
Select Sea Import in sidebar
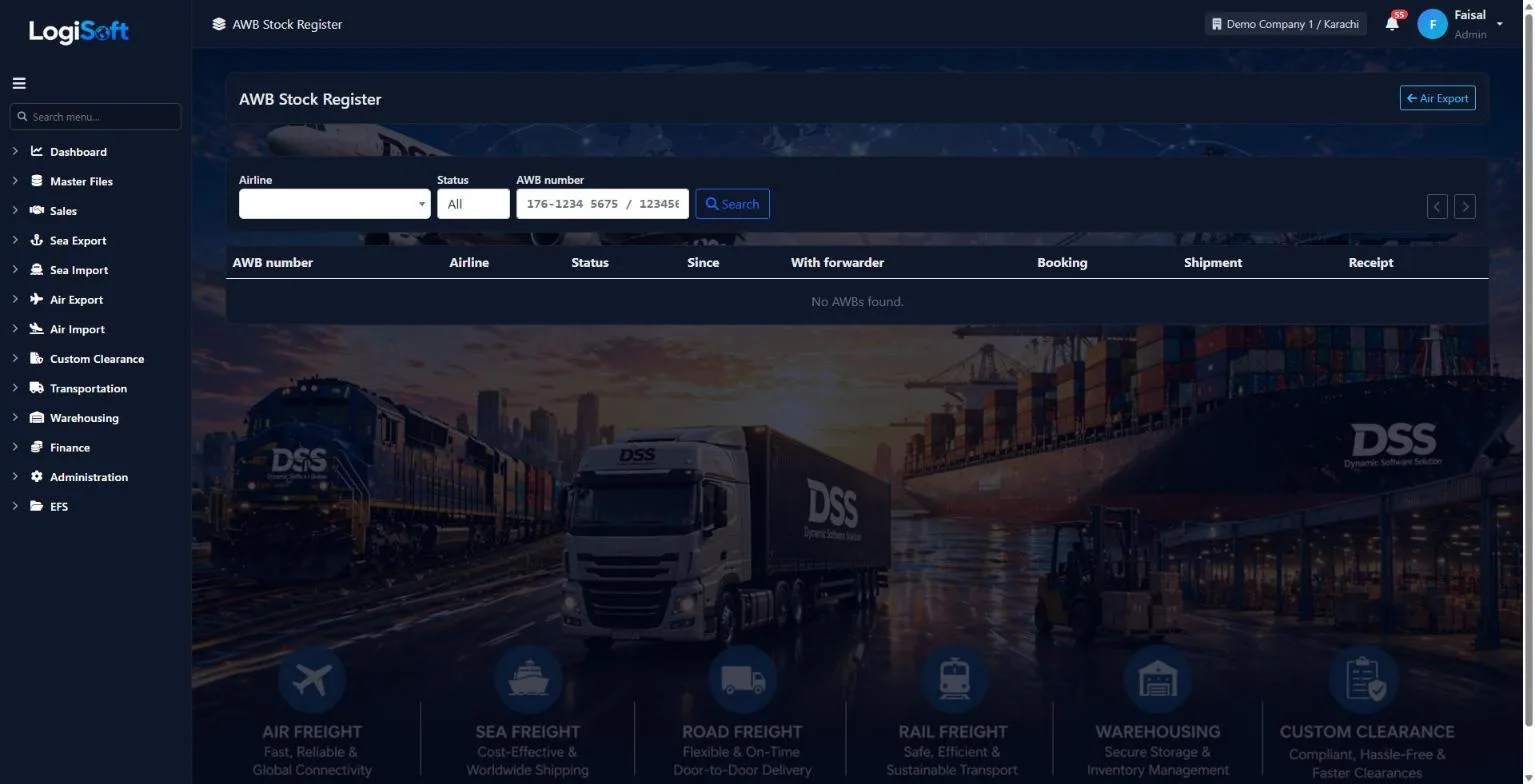[79, 270]
